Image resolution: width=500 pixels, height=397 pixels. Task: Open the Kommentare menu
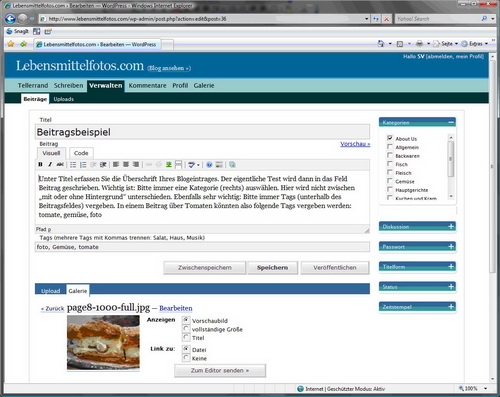coord(147,86)
